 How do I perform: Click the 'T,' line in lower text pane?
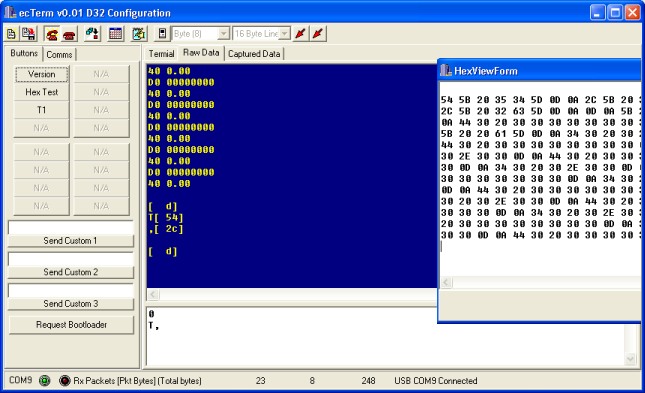(153, 326)
